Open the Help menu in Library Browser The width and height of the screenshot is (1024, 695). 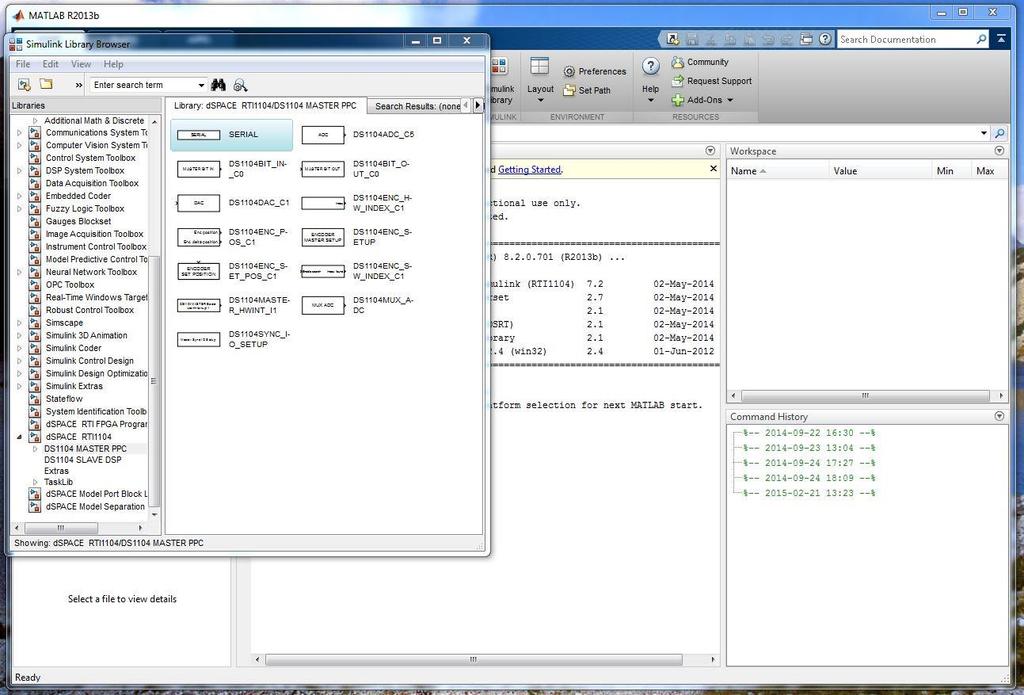click(113, 64)
